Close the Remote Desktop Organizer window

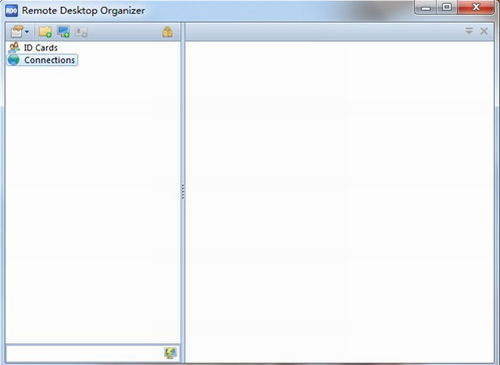tap(476, 7)
